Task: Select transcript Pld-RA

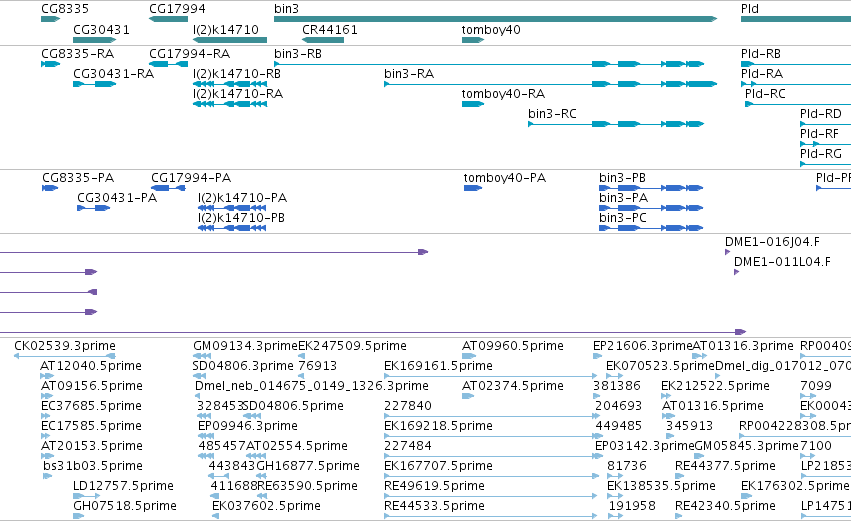Action: pos(761,74)
